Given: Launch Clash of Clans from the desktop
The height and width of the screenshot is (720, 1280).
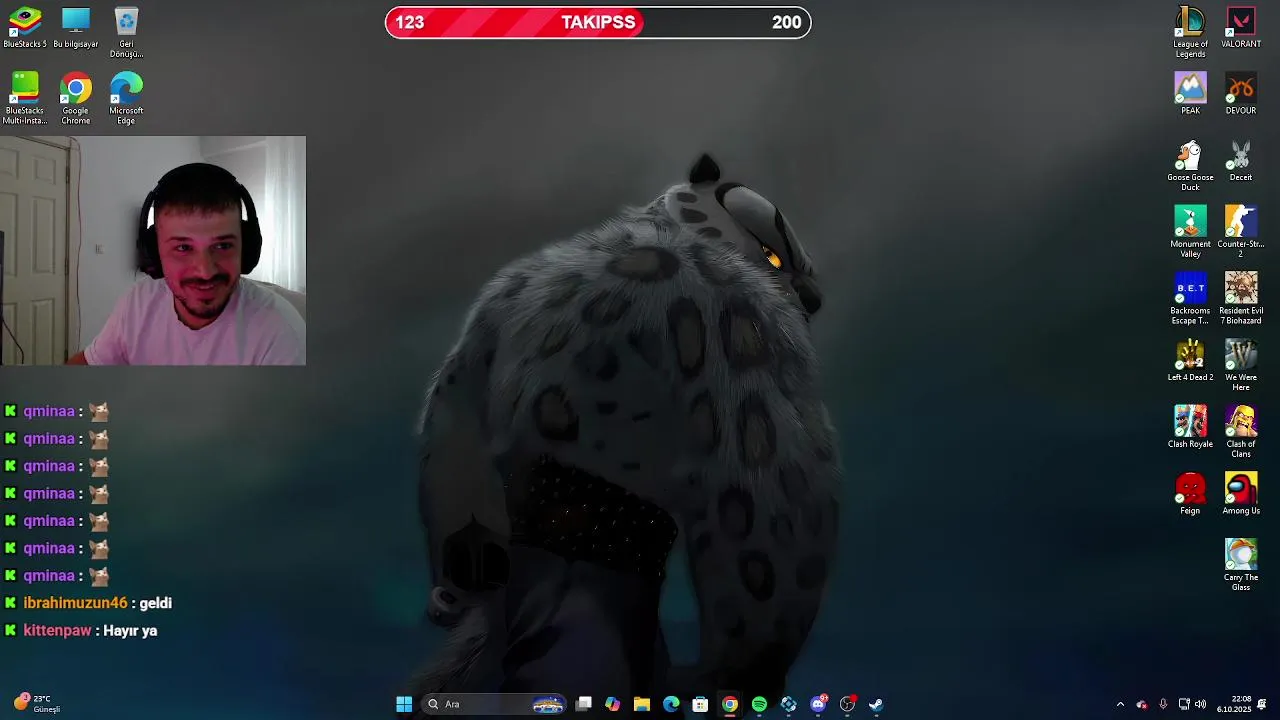Looking at the screenshot, I should 1241,432.
